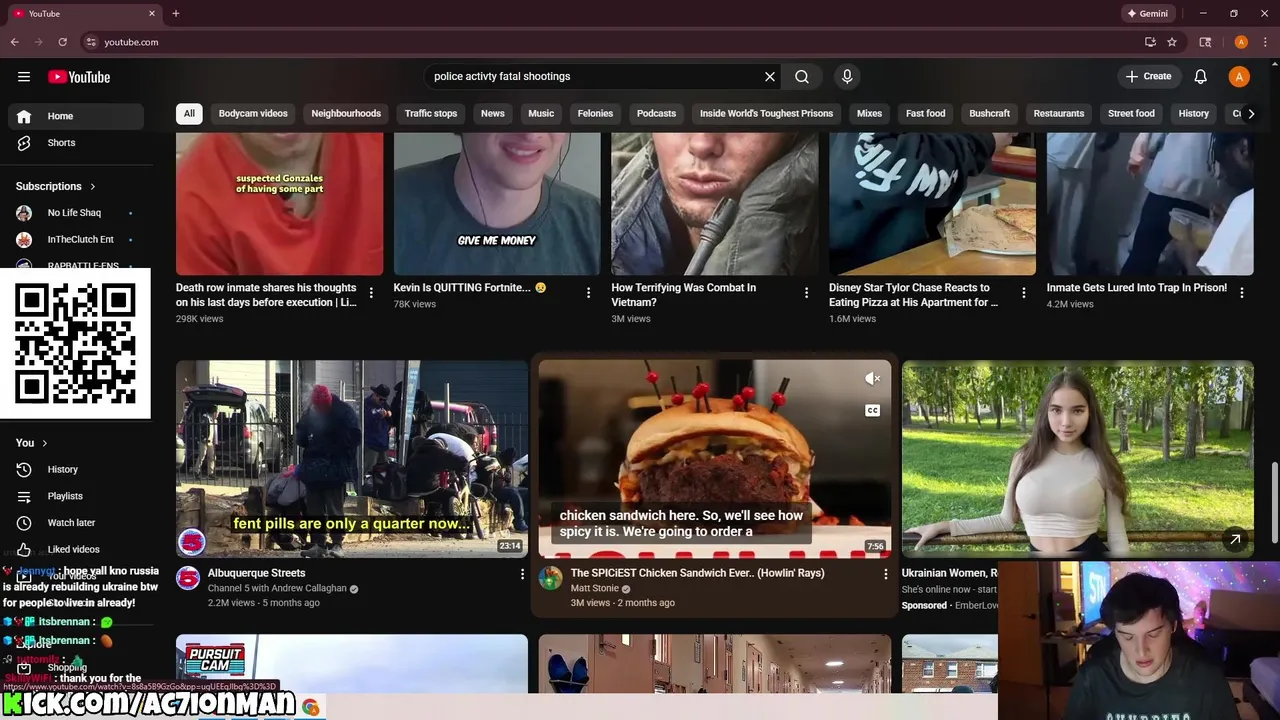Open the YouTube guide hamburger menu
The height and width of the screenshot is (720, 1280).
[x=24, y=77]
